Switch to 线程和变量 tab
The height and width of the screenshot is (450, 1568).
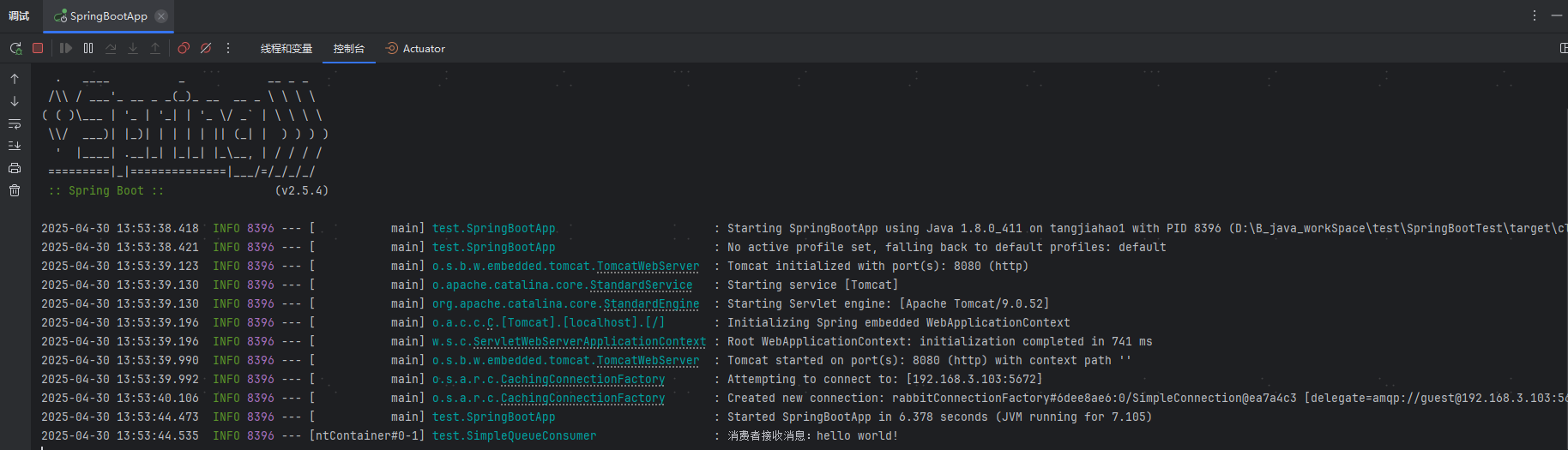286,49
